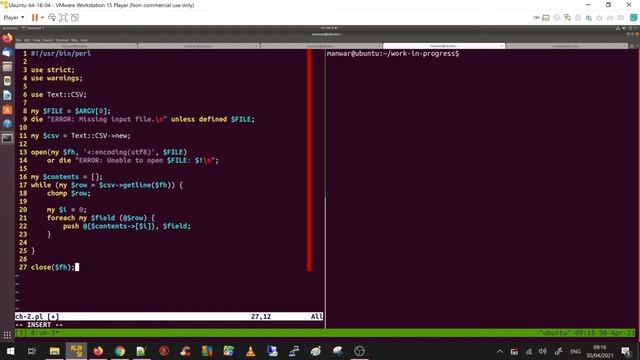
Task: Click the 'my $contents = [];' line
Action: click(x=67, y=177)
